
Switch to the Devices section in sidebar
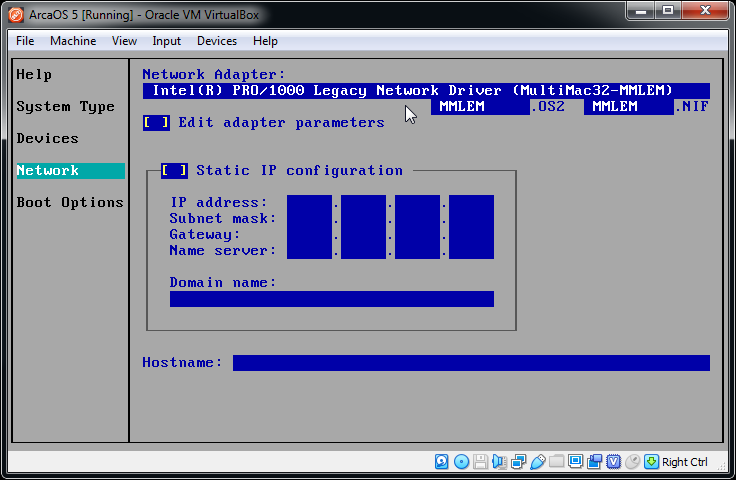[47, 138]
